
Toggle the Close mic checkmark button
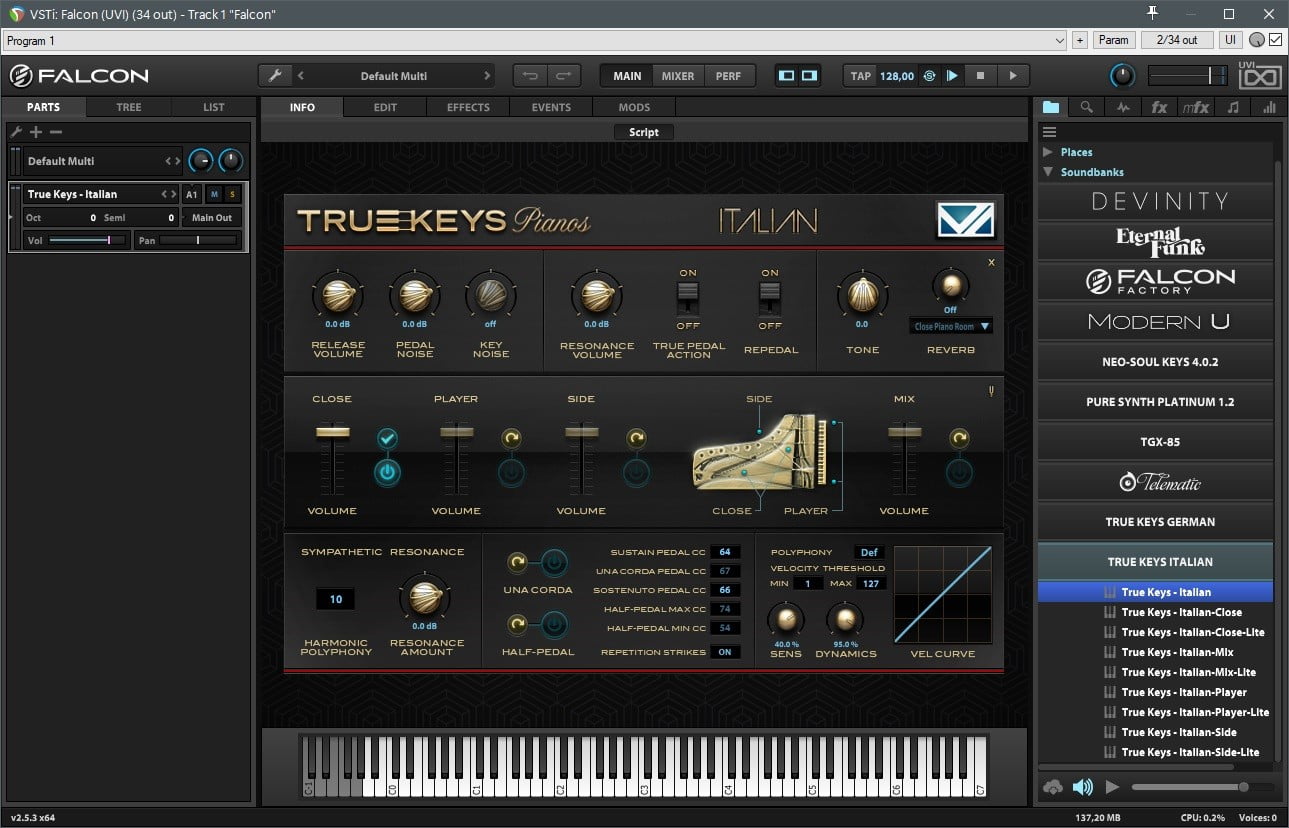pyautogui.click(x=387, y=438)
